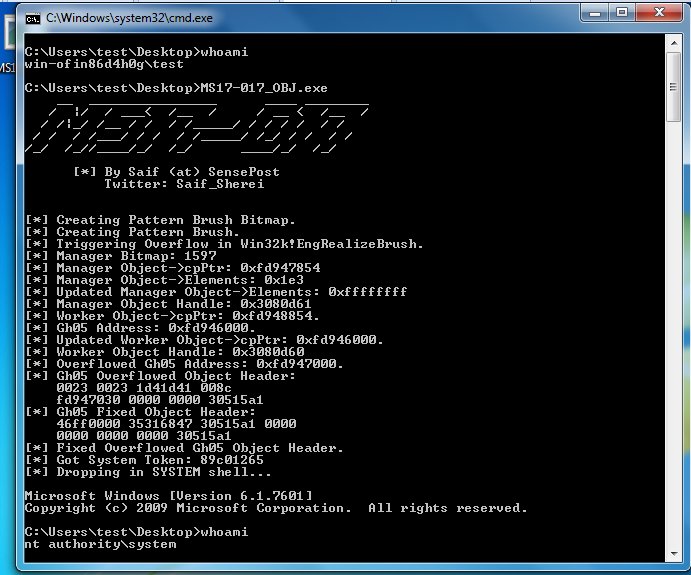Click the line Gh05 Overflowed Object Header:
Image resolution: width=691 pixels, height=575 pixels.
point(160,376)
